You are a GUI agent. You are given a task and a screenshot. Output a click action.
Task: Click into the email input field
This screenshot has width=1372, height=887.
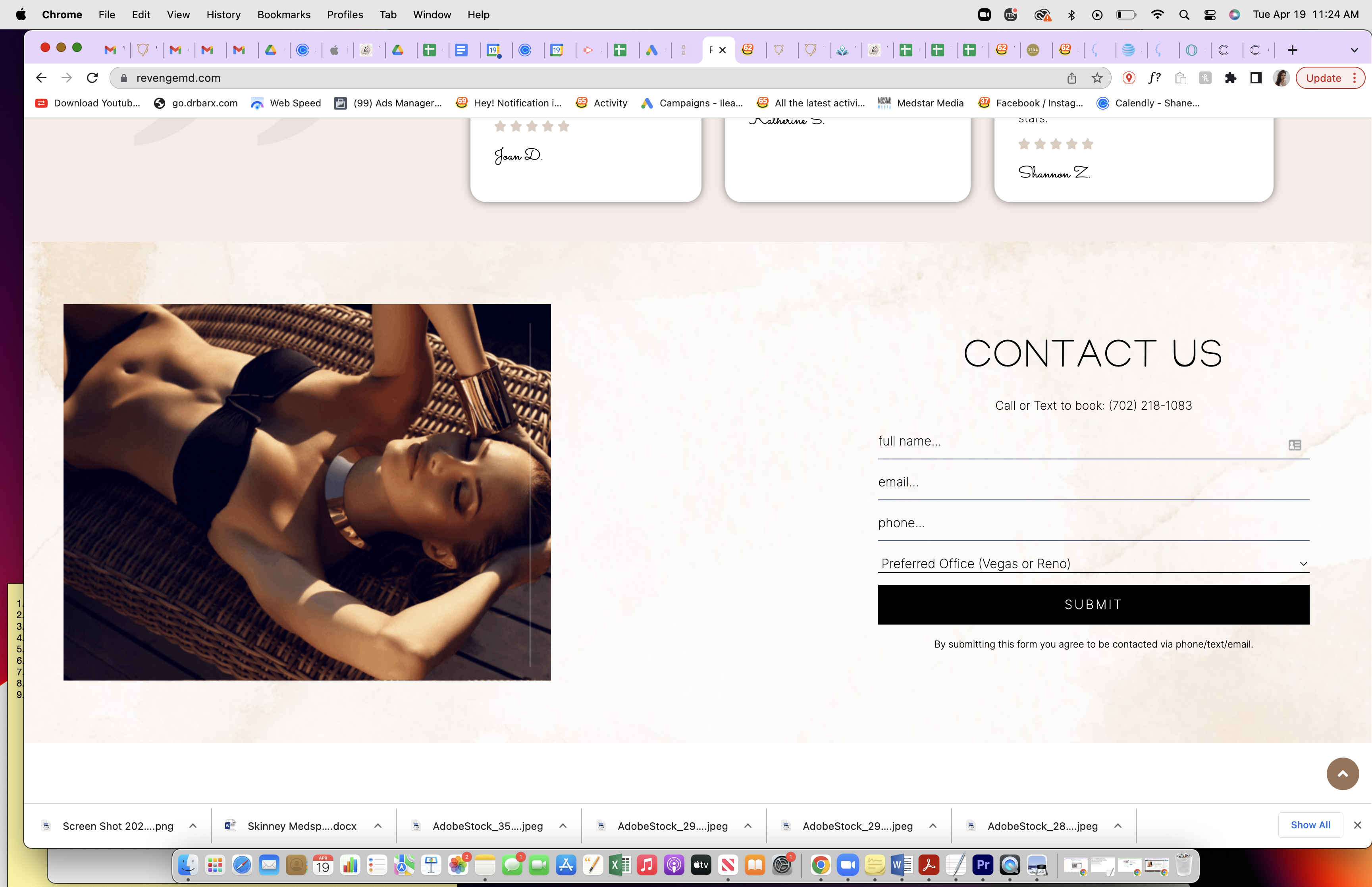(x=1093, y=482)
